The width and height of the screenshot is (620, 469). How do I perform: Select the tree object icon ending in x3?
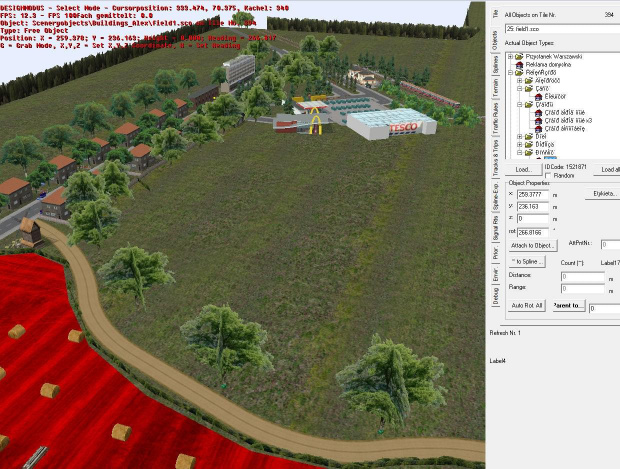point(536,119)
